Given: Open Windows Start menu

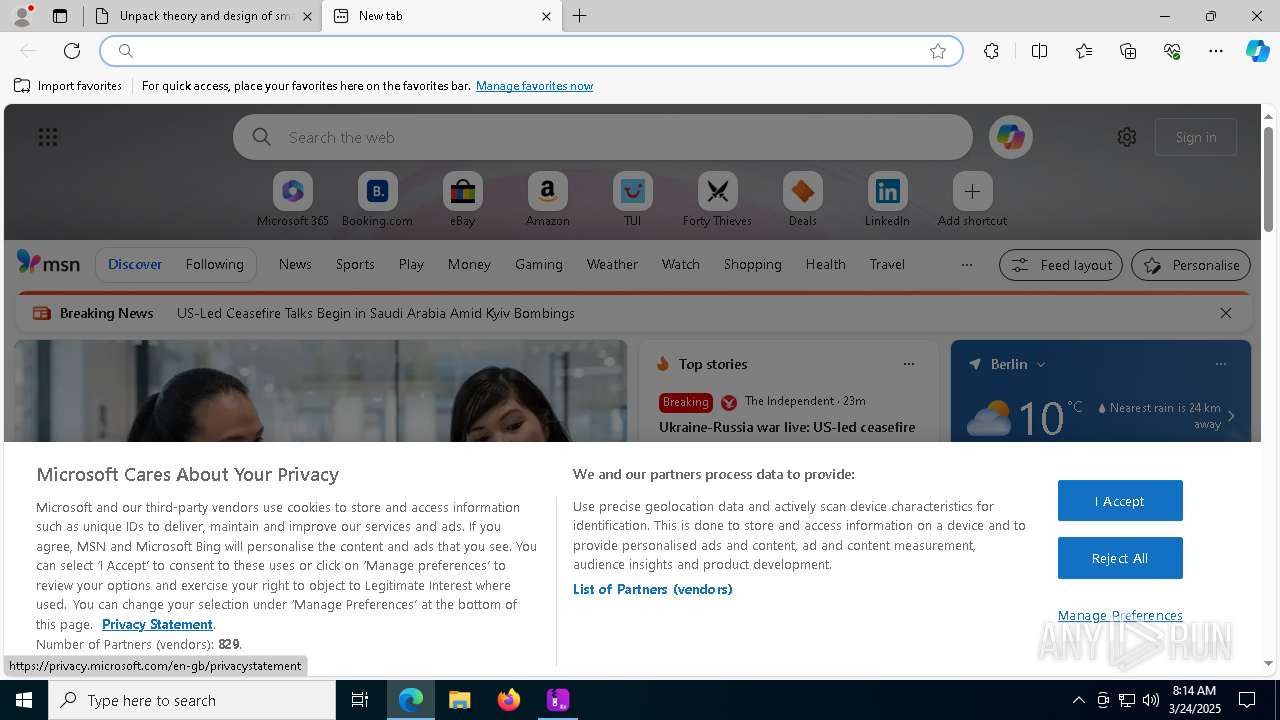Looking at the screenshot, I should point(24,700).
